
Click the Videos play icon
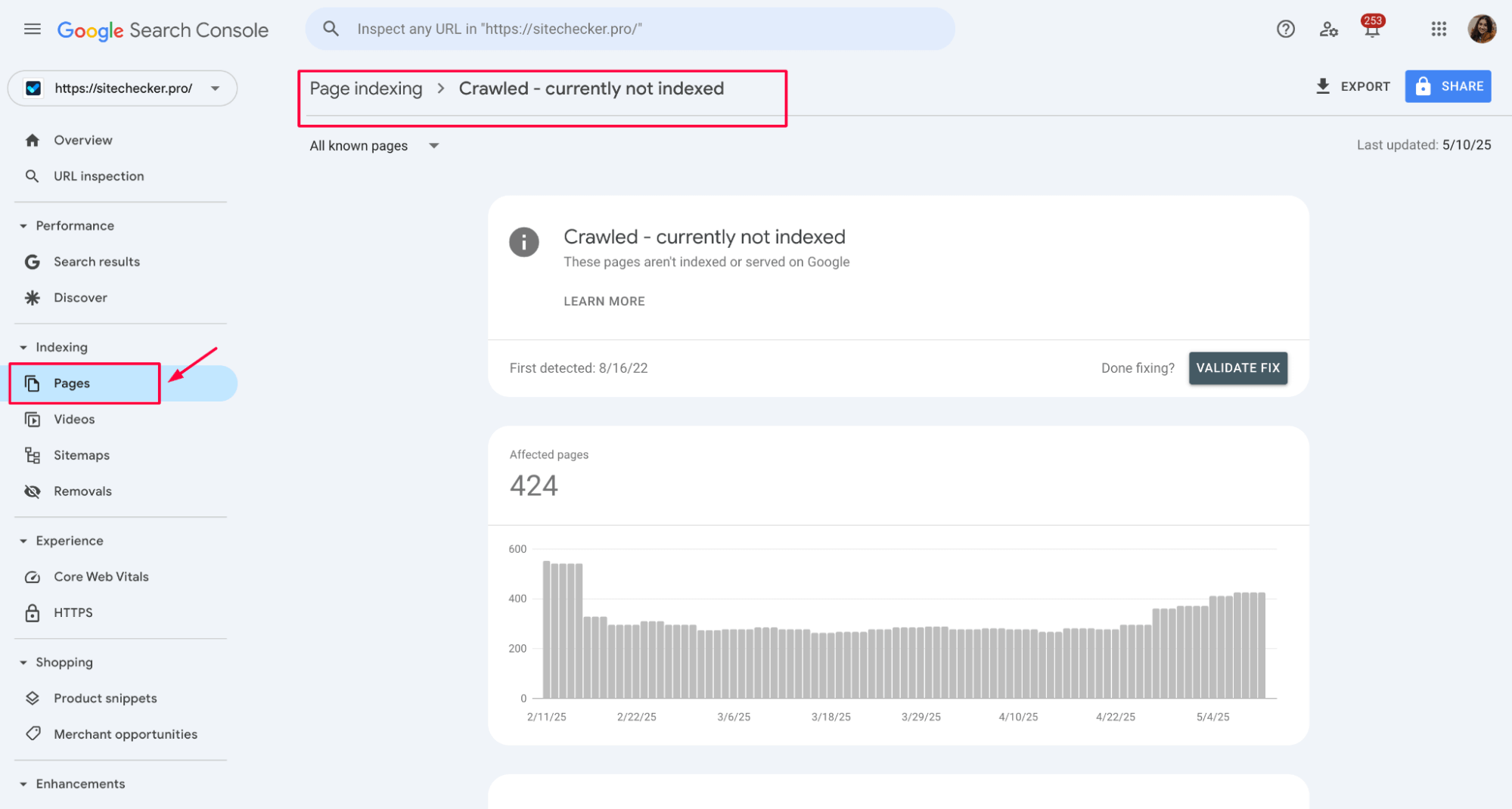(x=32, y=420)
